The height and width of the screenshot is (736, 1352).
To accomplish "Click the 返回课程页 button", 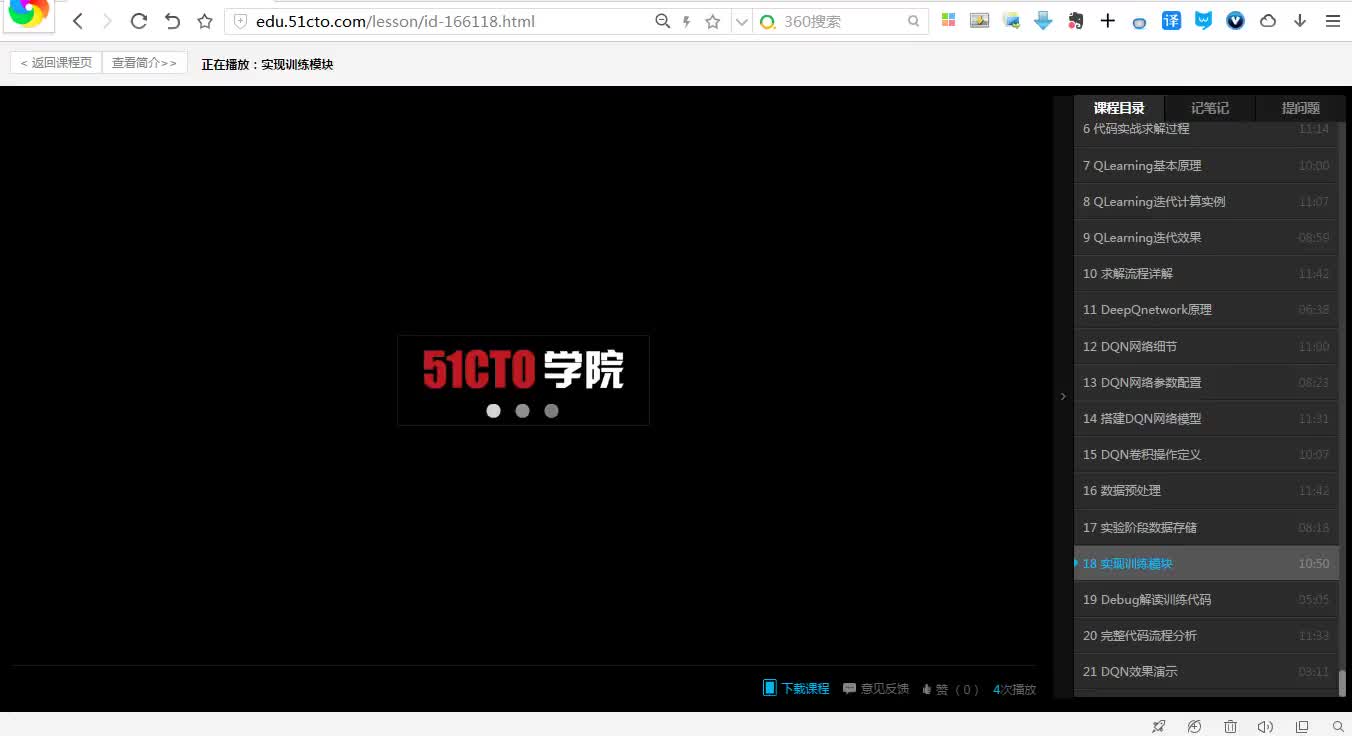I will (56, 63).
